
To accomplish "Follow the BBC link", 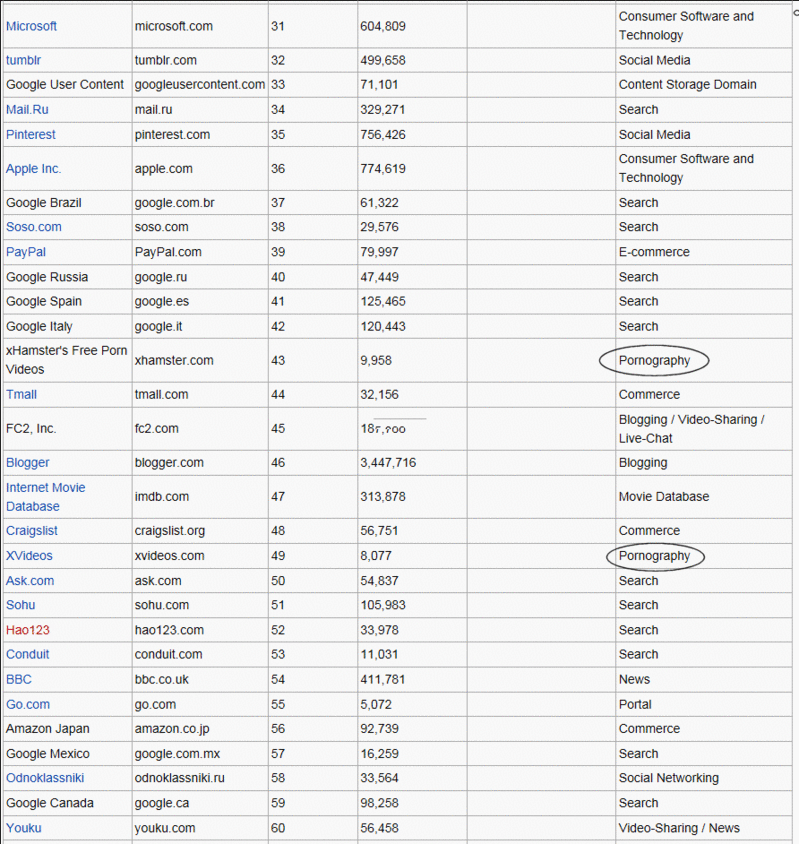I will 19,680.
